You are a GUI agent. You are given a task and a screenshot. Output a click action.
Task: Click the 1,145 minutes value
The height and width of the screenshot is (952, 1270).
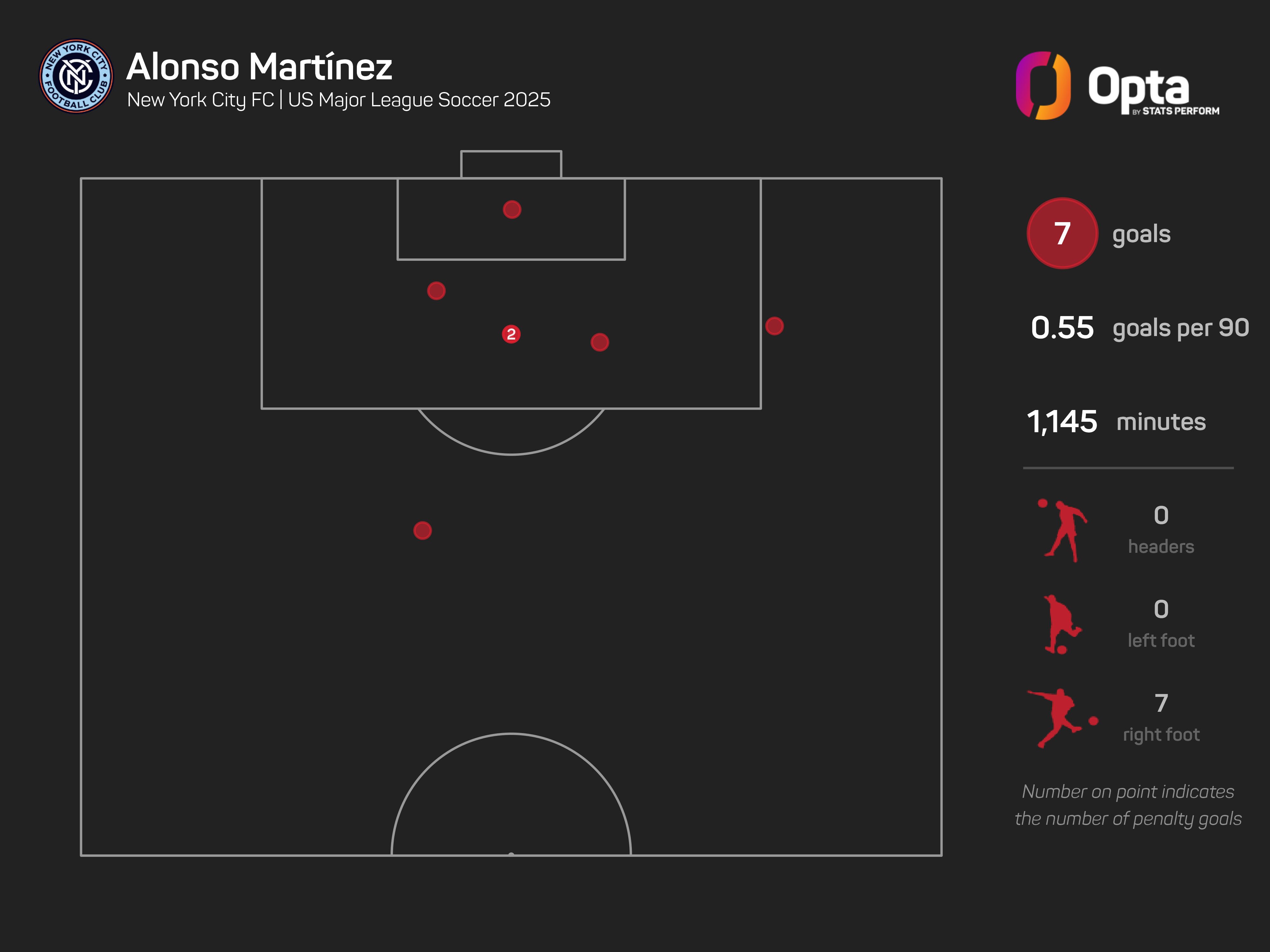[x=1062, y=422]
